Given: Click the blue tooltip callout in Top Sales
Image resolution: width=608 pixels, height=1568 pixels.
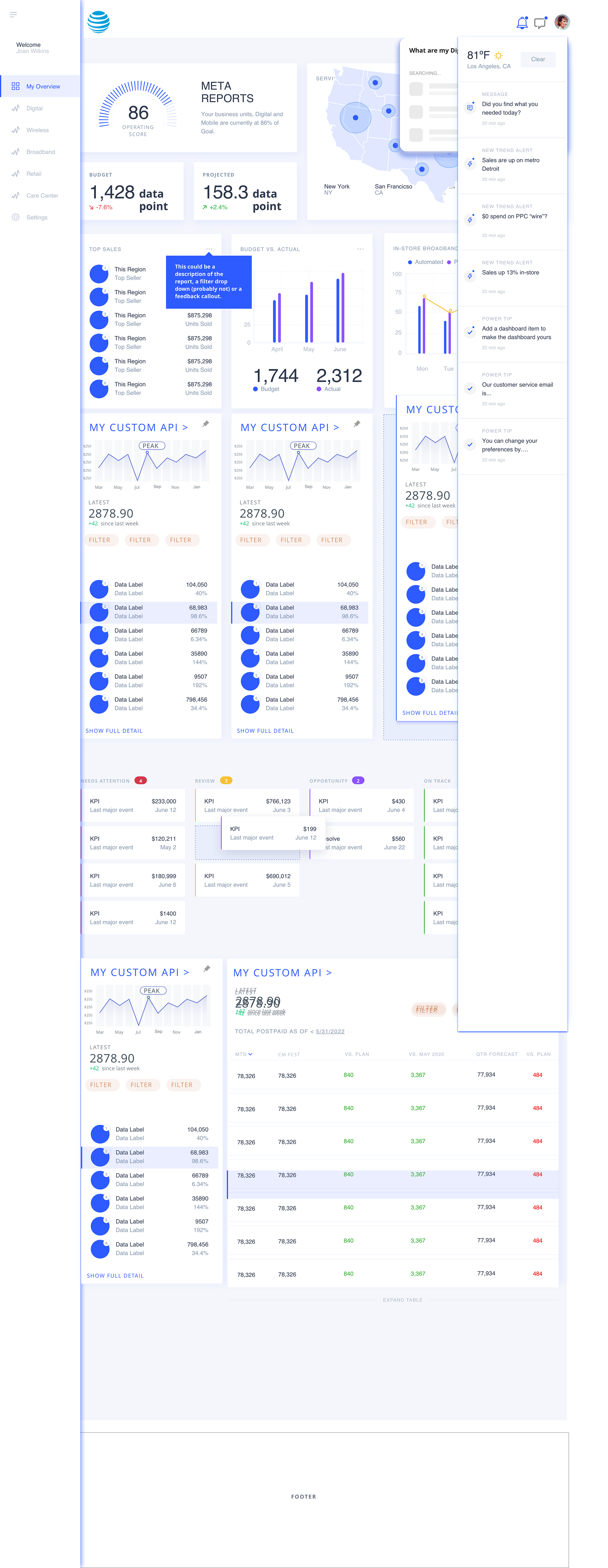Looking at the screenshot, I should [x=209, y=281].
